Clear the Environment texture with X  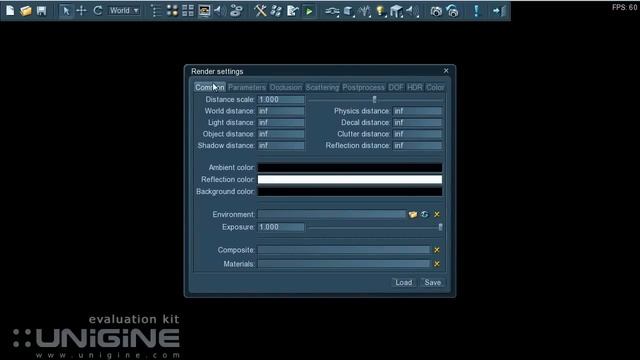pos(437,214)
